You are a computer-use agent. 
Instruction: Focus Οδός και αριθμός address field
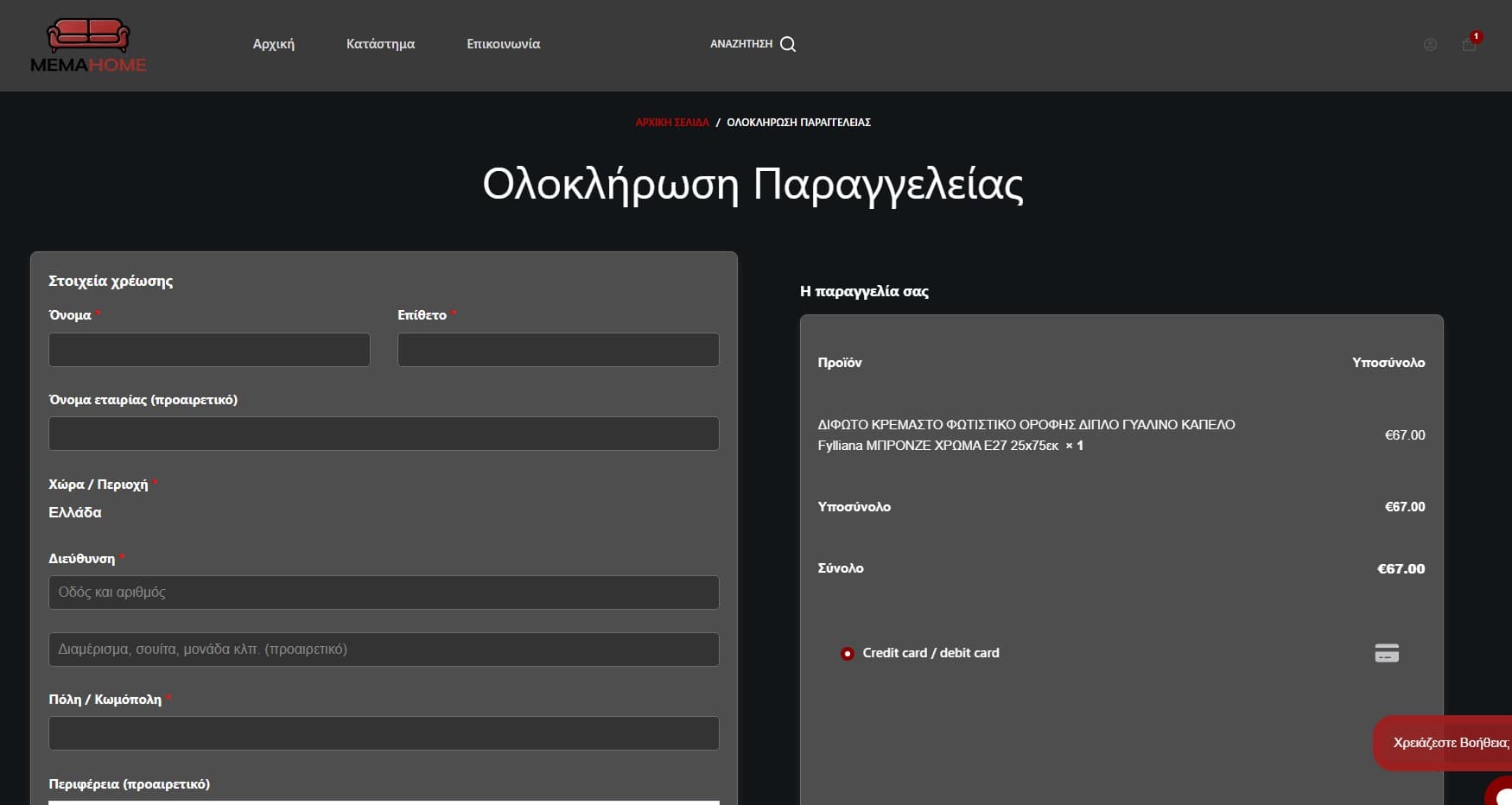point(384,593)
